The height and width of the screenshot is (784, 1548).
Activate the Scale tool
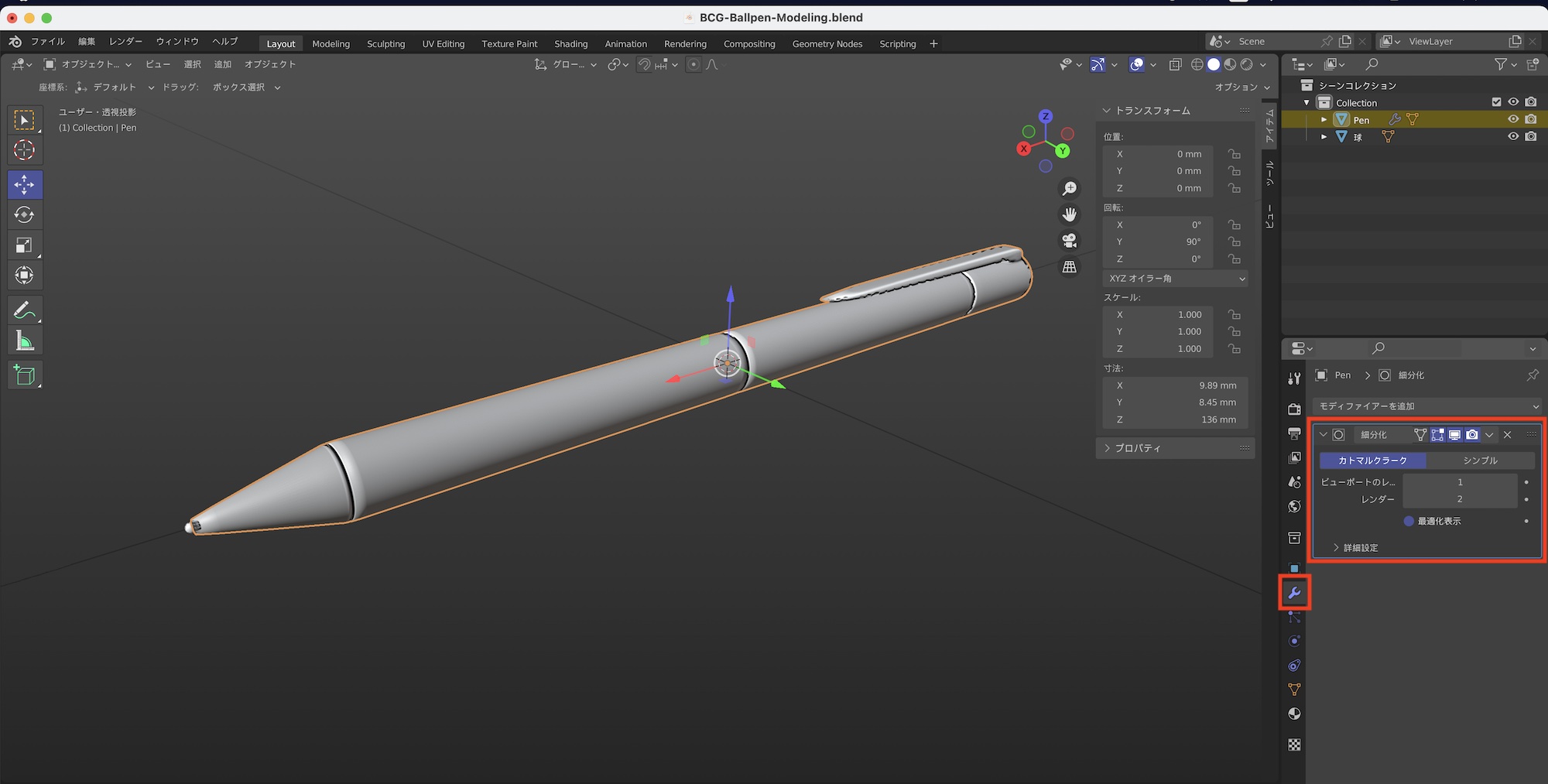24,246
